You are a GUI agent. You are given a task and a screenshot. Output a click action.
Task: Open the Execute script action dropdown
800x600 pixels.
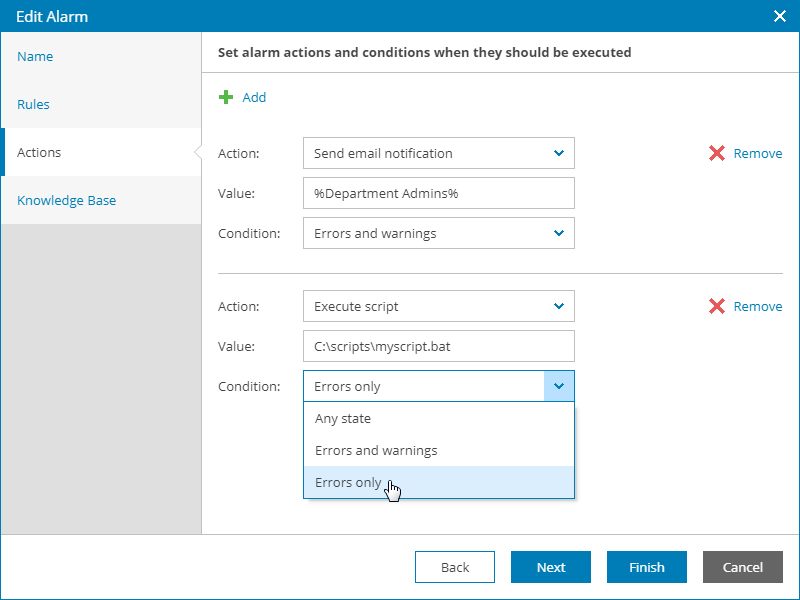(x=558, y=306)
